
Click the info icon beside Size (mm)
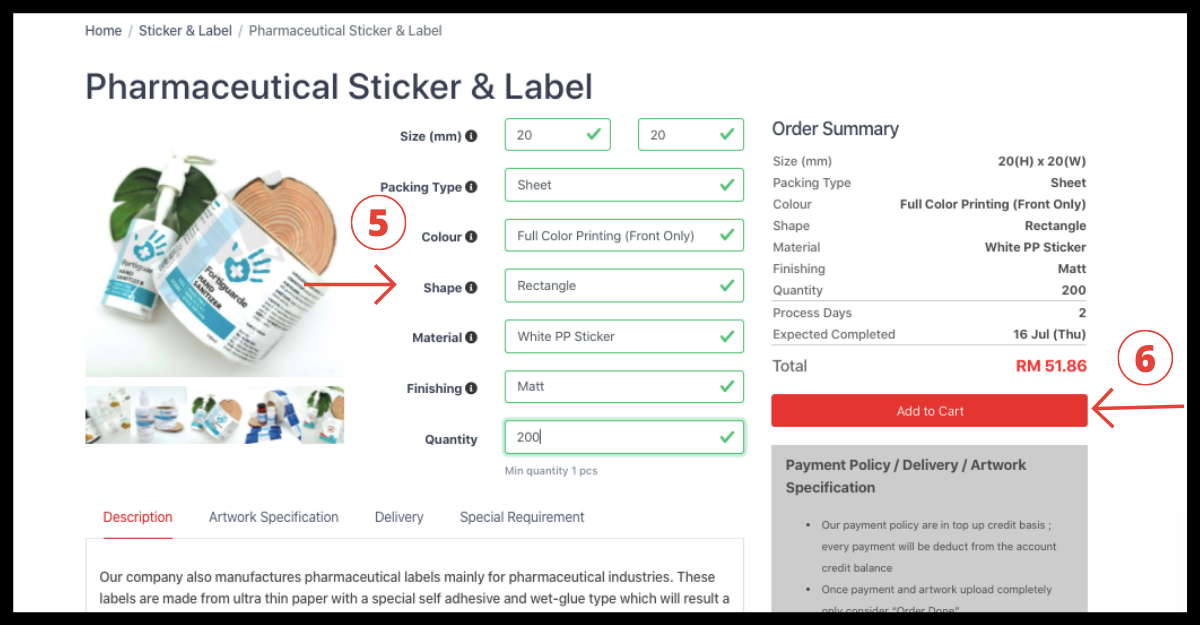[471, 136]
